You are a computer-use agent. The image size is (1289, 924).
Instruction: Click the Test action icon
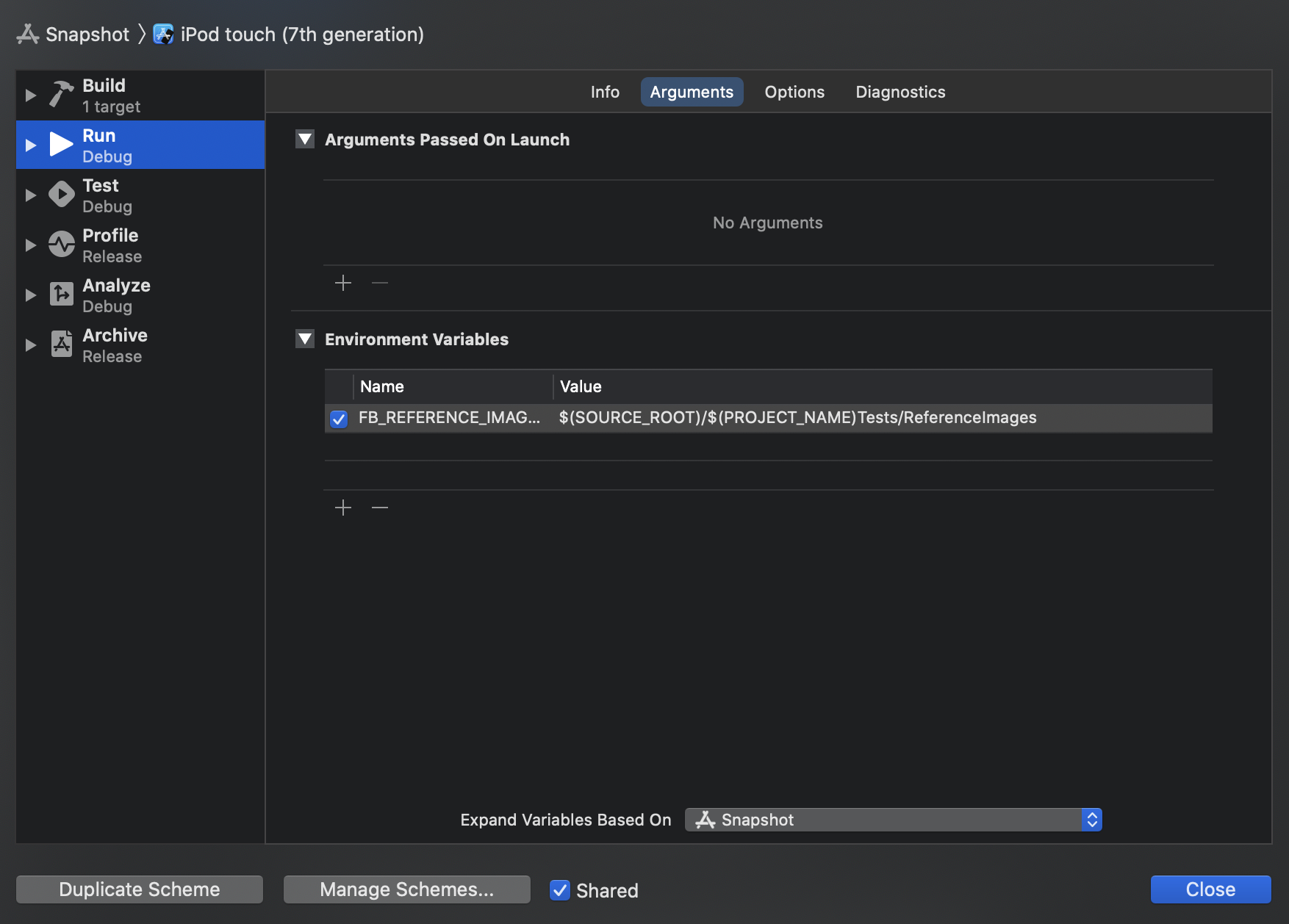(62, 195)
